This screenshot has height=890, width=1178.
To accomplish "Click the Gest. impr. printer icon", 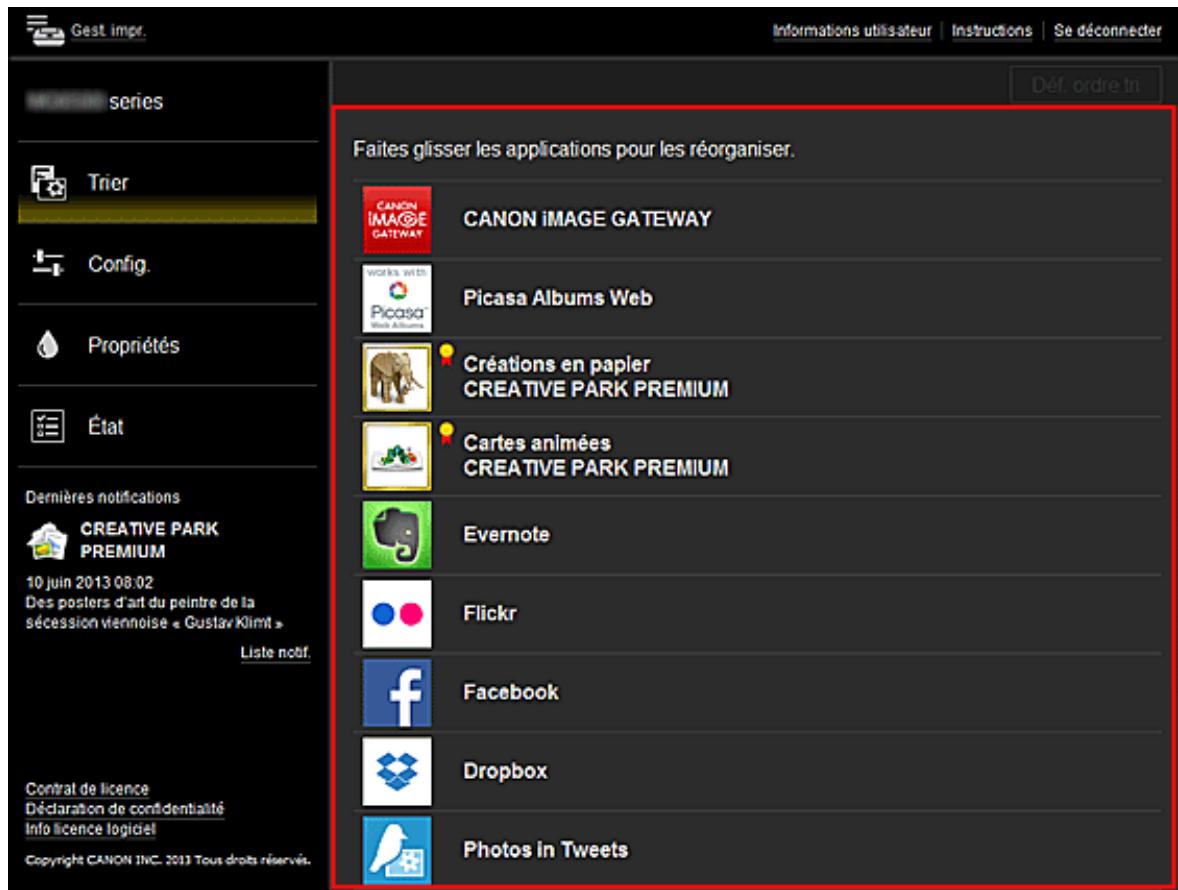I will (x=44, y=31).
